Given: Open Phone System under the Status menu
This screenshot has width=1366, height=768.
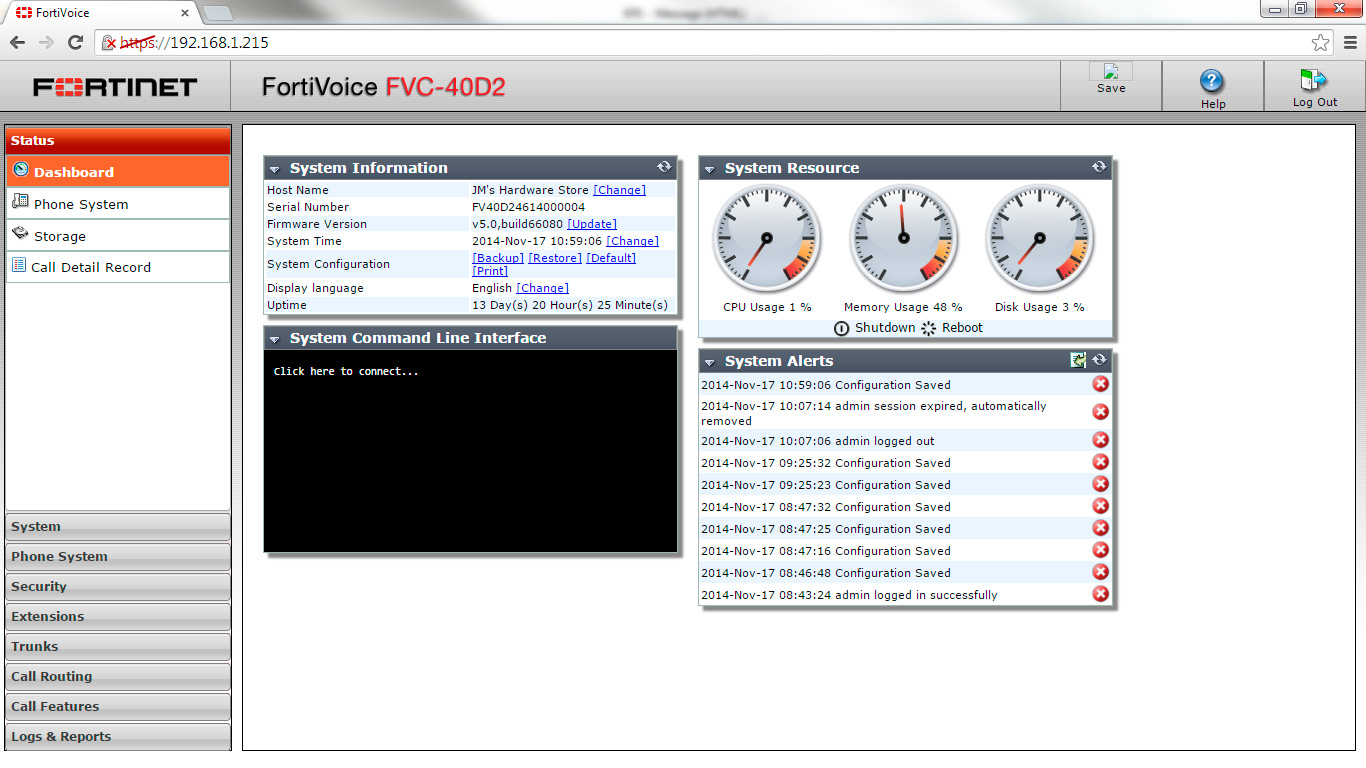Looking at the screenshot, I should 118,203.
